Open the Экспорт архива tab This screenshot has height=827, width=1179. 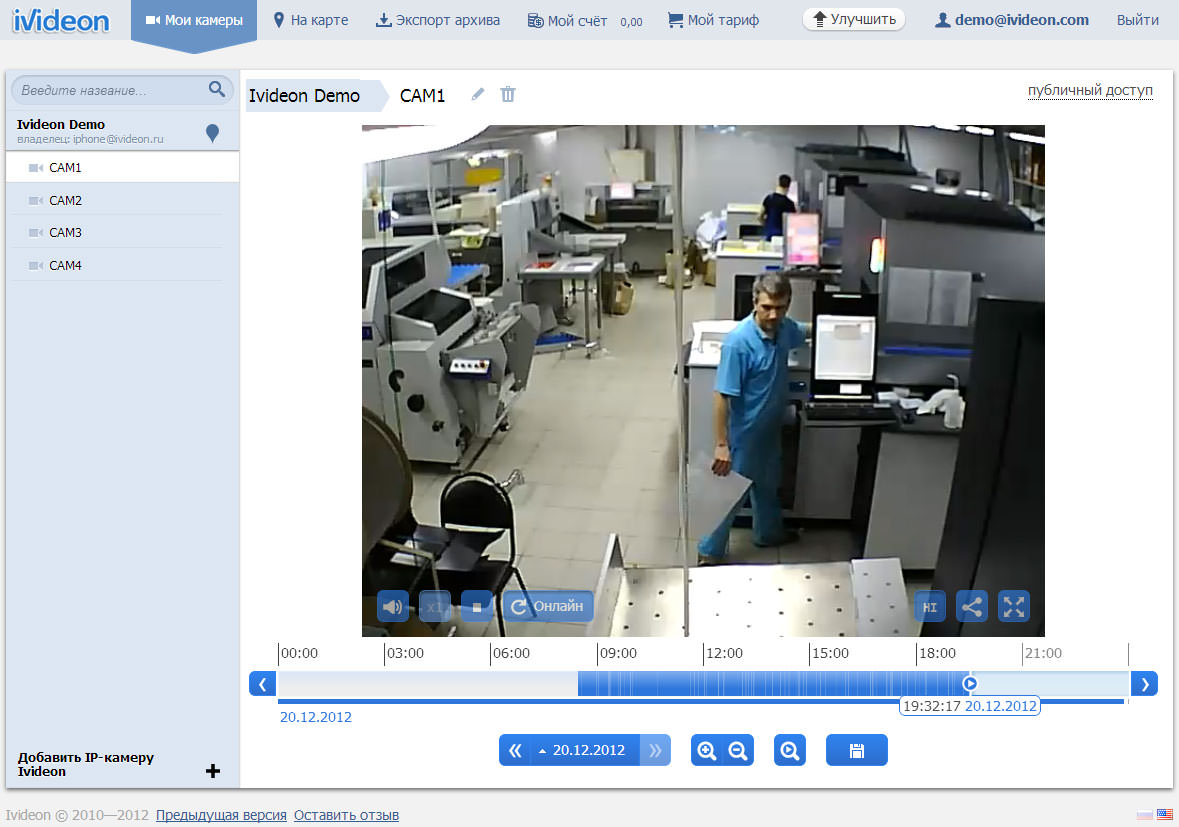click(438, 20)
